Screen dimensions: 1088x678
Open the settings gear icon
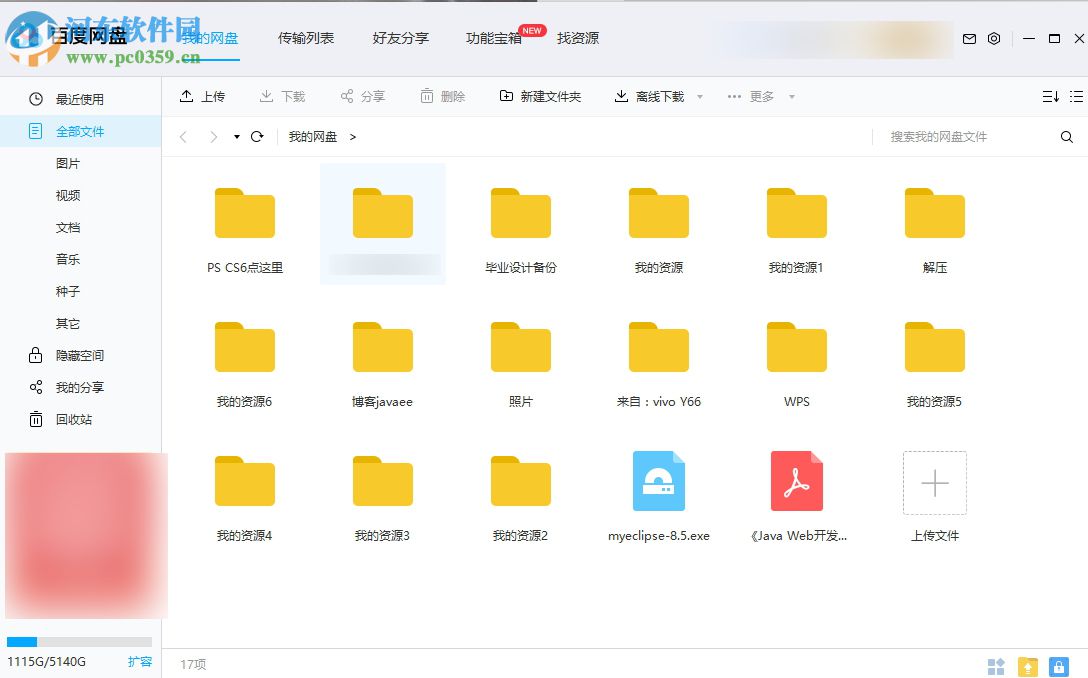[993, 38]
